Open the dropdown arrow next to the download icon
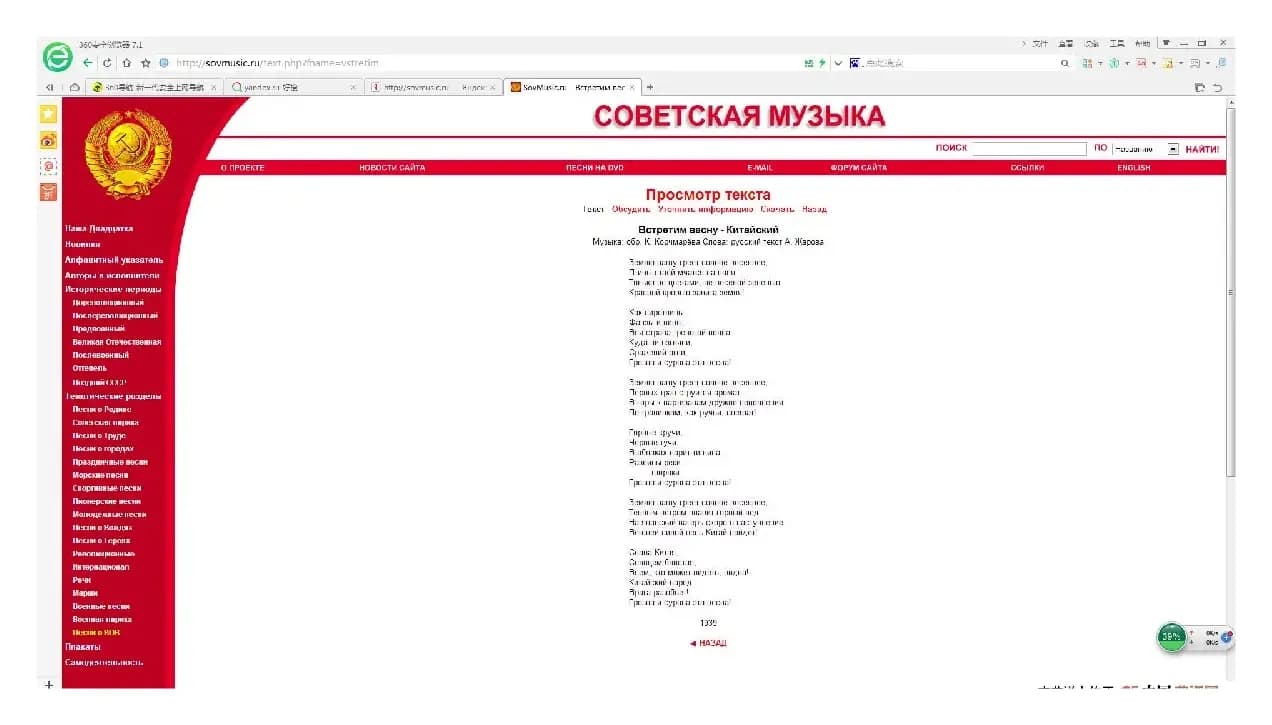This screenshot has width=1272, height=725. (x=1180, y=63)
